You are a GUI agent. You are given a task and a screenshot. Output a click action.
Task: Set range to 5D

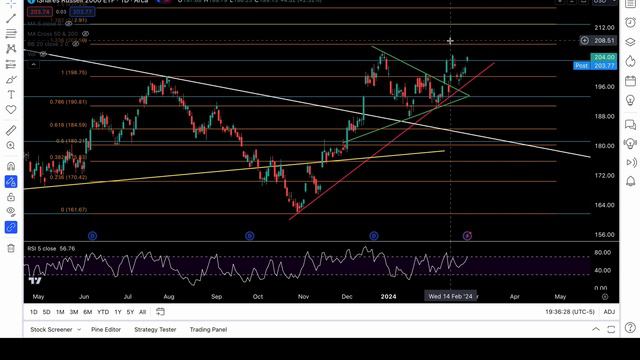point(47,312)
